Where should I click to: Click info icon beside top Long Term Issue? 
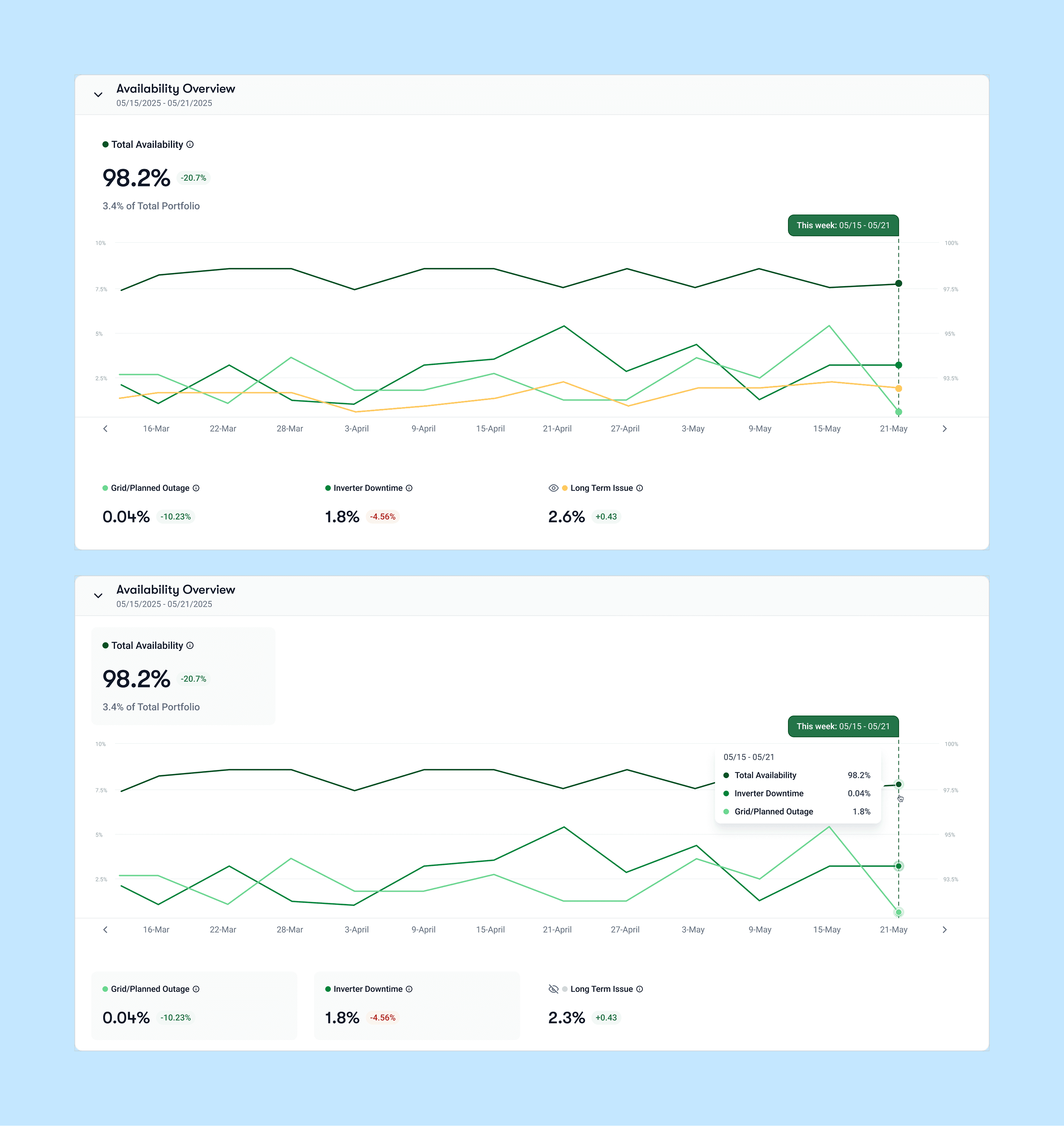pos(639,488)
